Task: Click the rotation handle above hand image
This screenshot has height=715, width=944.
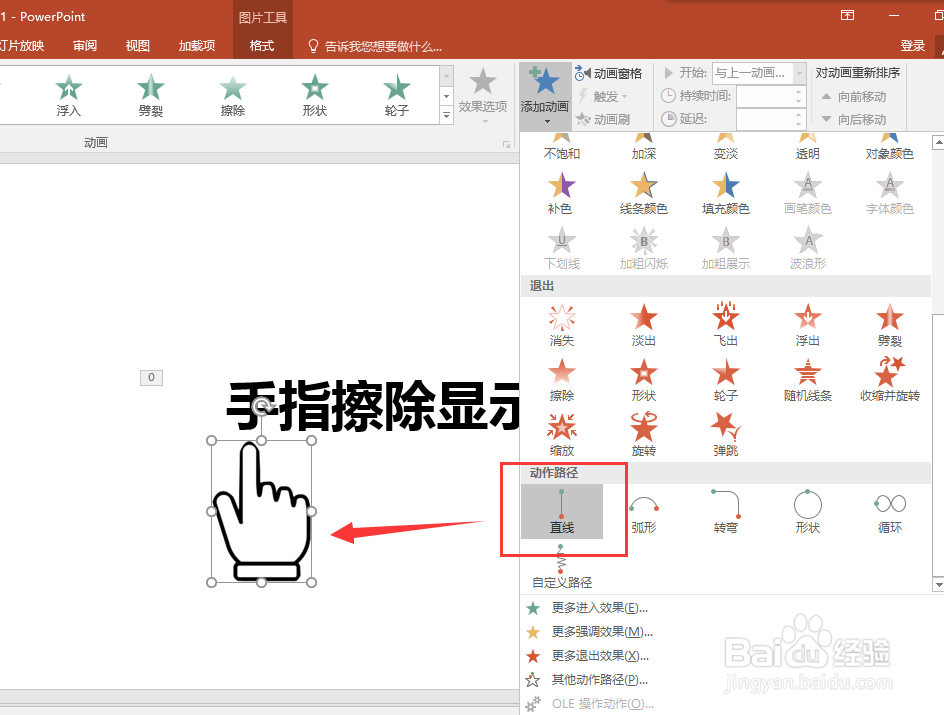Action: tap(261, 407)
